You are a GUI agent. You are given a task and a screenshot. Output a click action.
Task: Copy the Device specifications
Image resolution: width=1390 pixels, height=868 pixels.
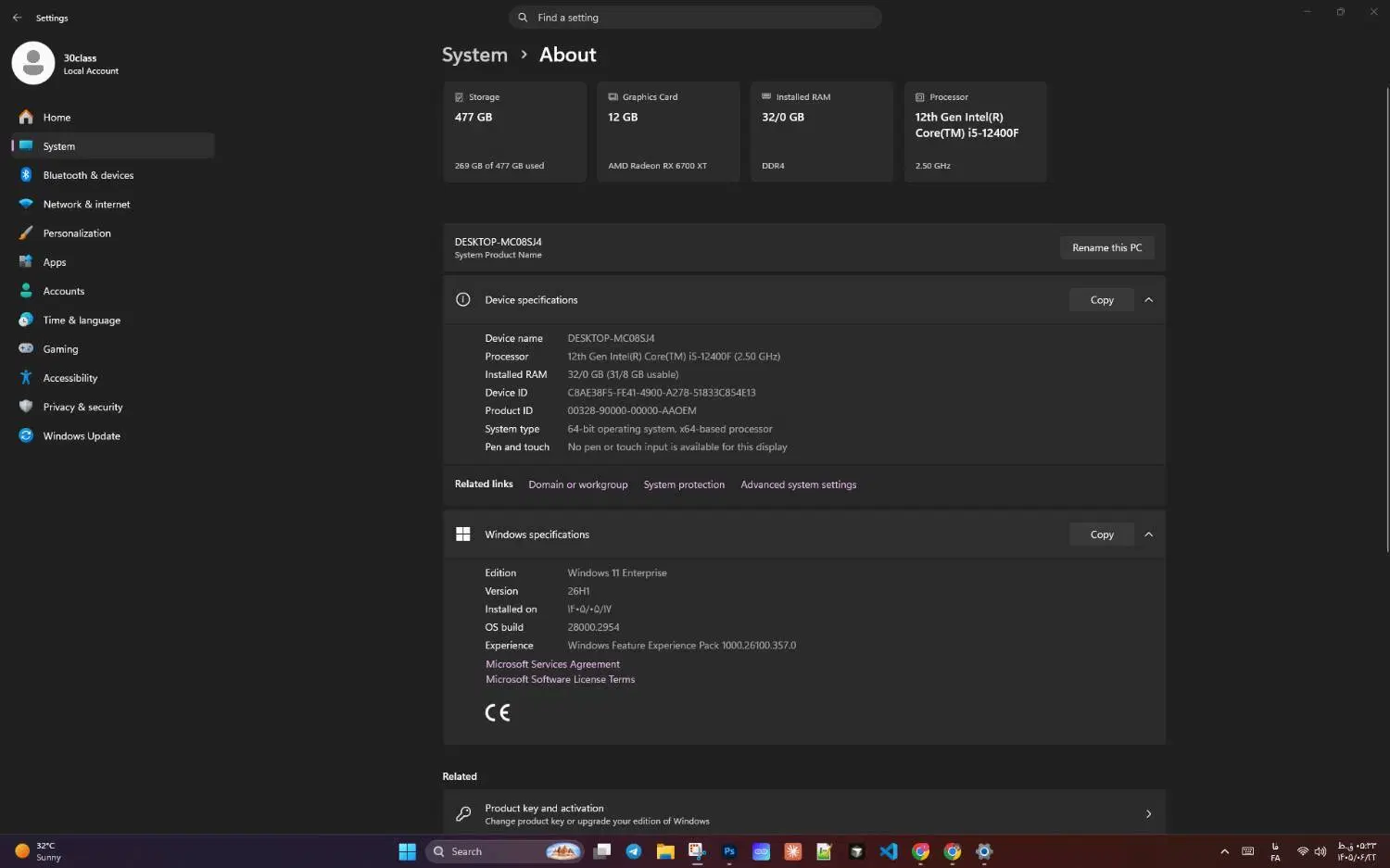pos(1102,300)
